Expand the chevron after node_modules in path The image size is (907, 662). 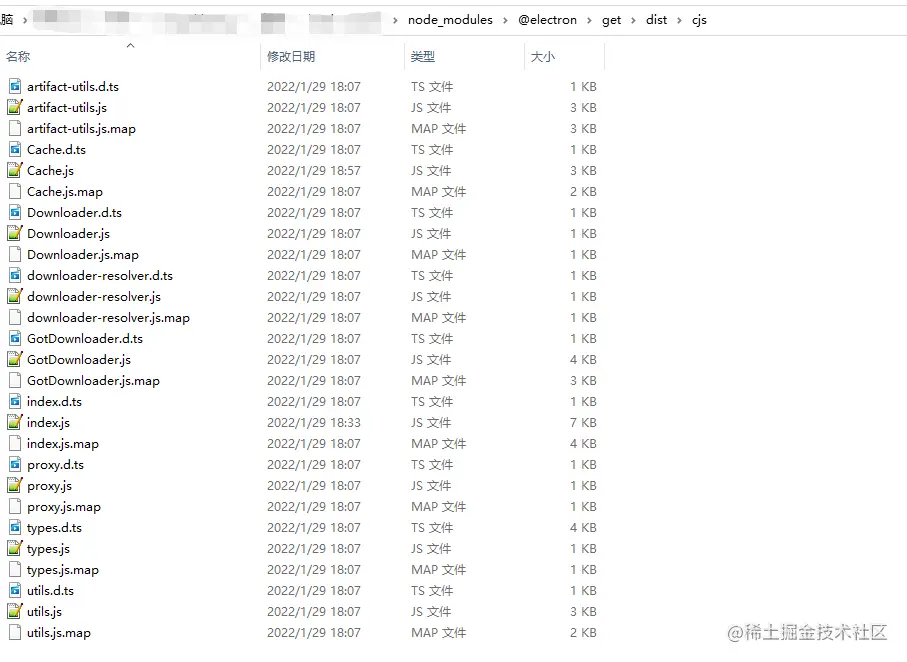coord(505,20)
